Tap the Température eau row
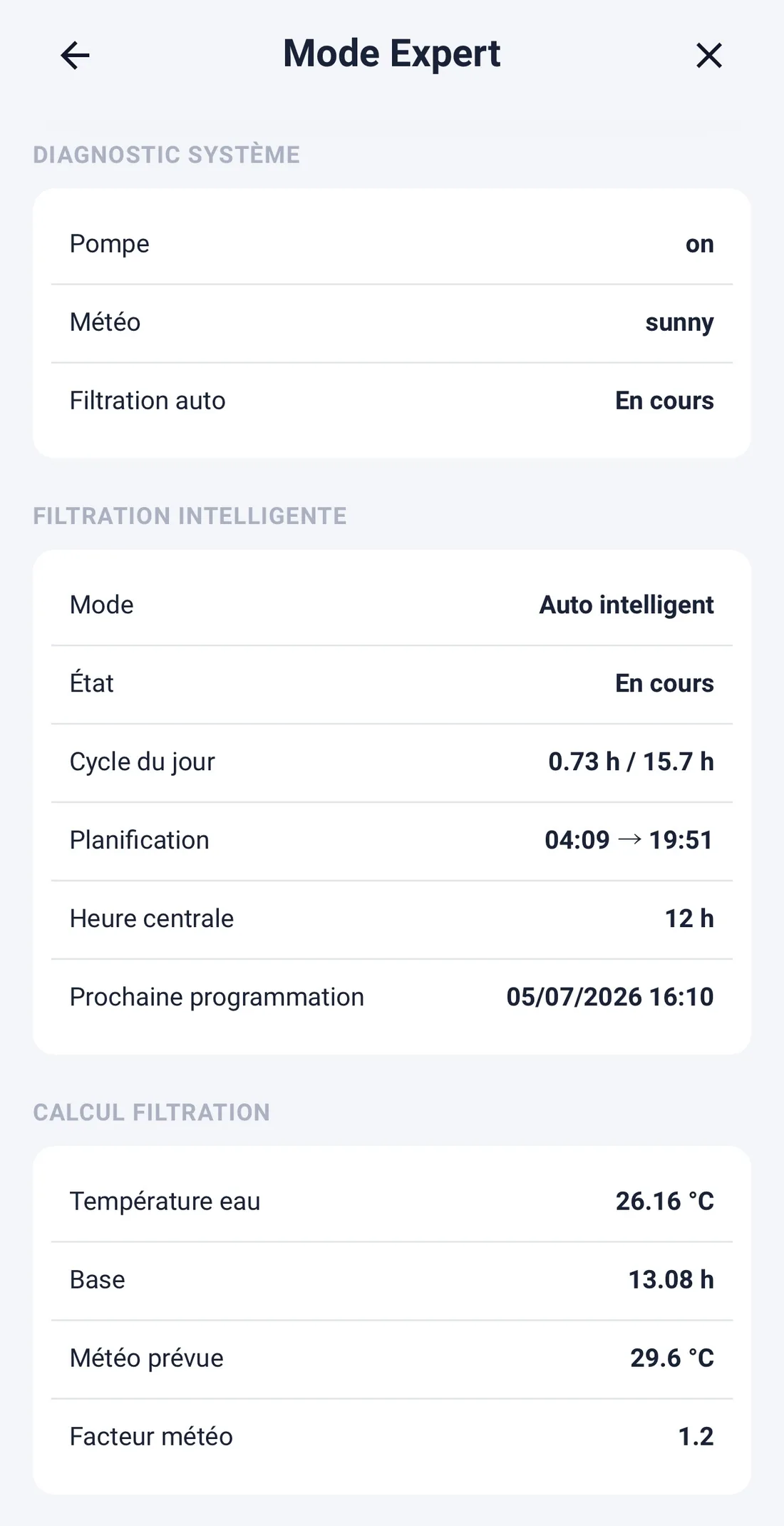The image size is (784, 1526). 392,1202
